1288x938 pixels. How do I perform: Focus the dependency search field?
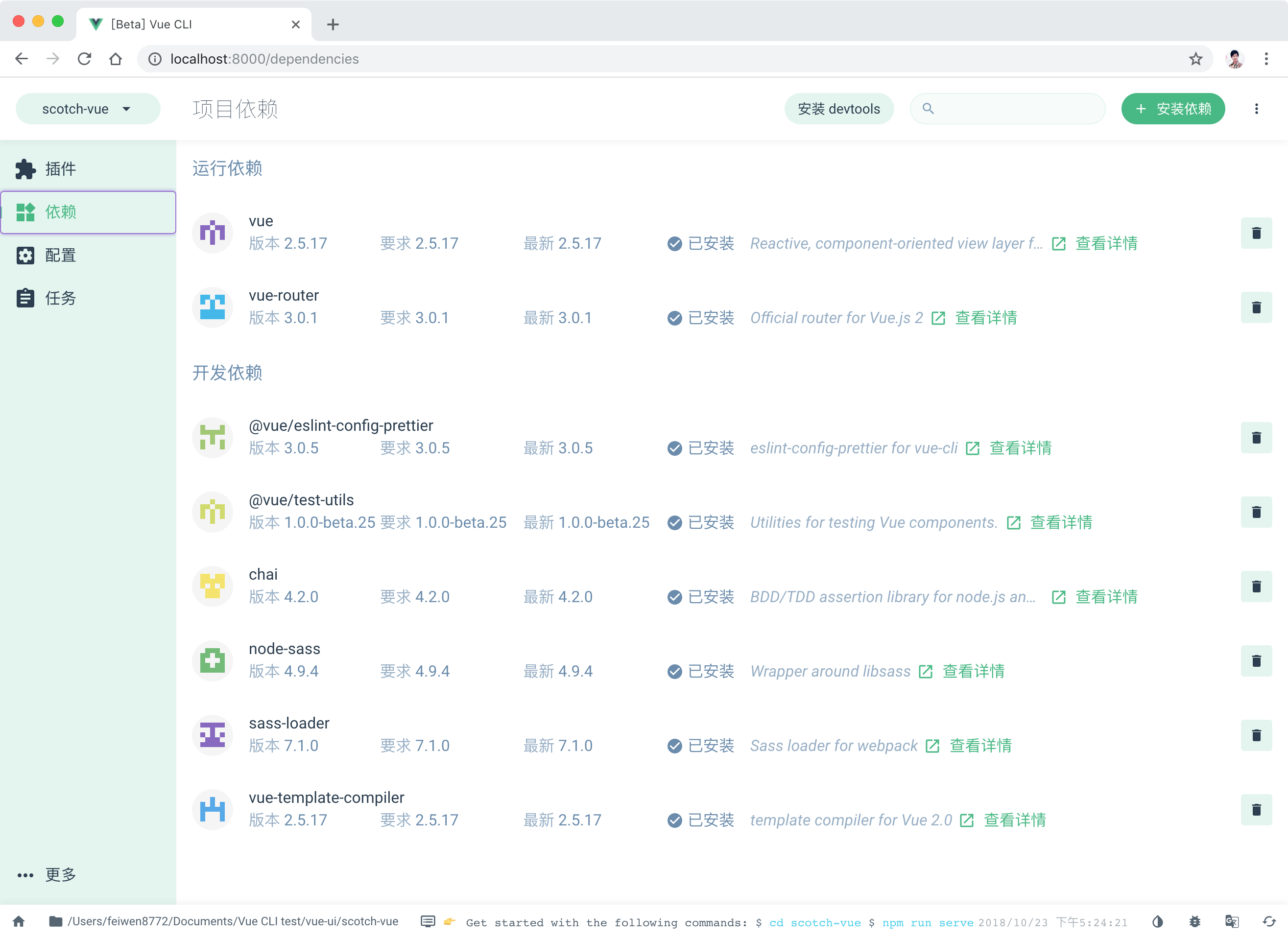point(1007,109)
